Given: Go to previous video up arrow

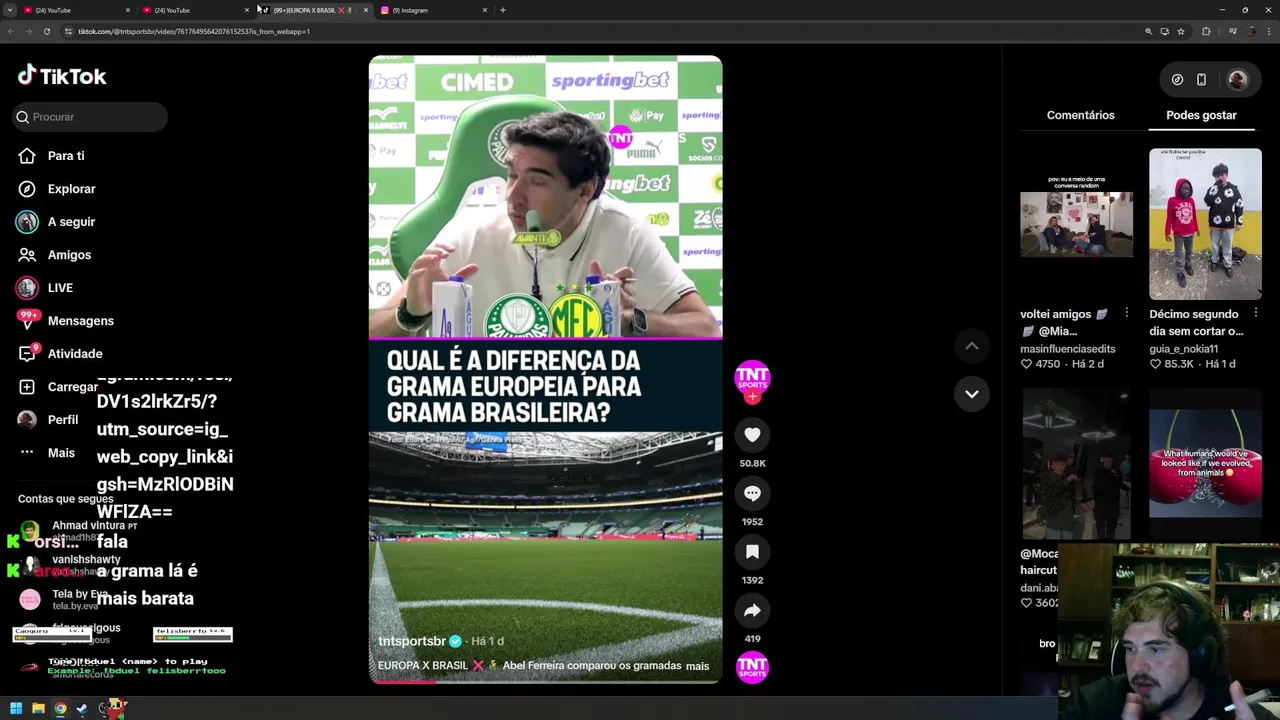Looking at the screenshot, I should [x=971, y=346].
